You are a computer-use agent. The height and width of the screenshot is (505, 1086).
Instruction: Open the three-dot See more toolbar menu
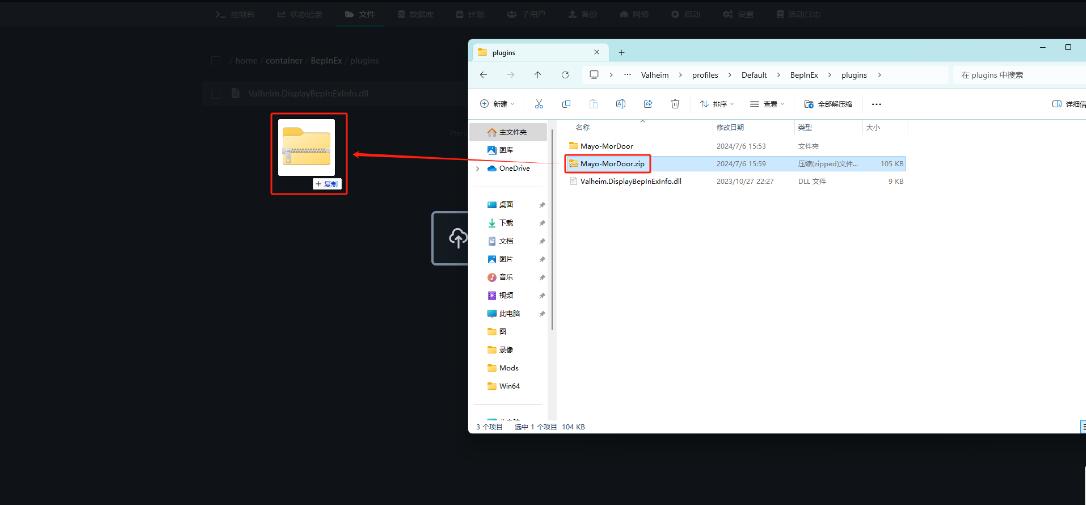(x=876, y=104)
